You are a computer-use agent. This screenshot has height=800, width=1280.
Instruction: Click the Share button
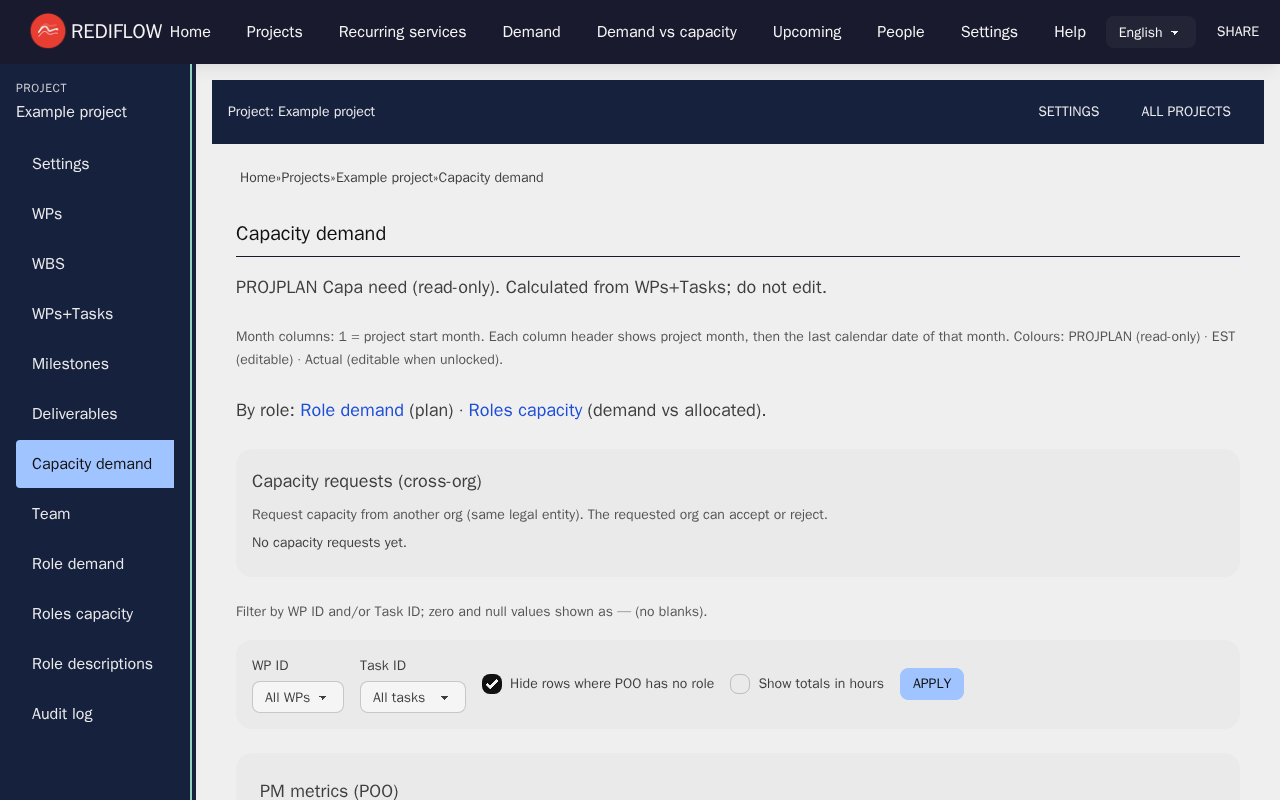tap(1237, 32)
